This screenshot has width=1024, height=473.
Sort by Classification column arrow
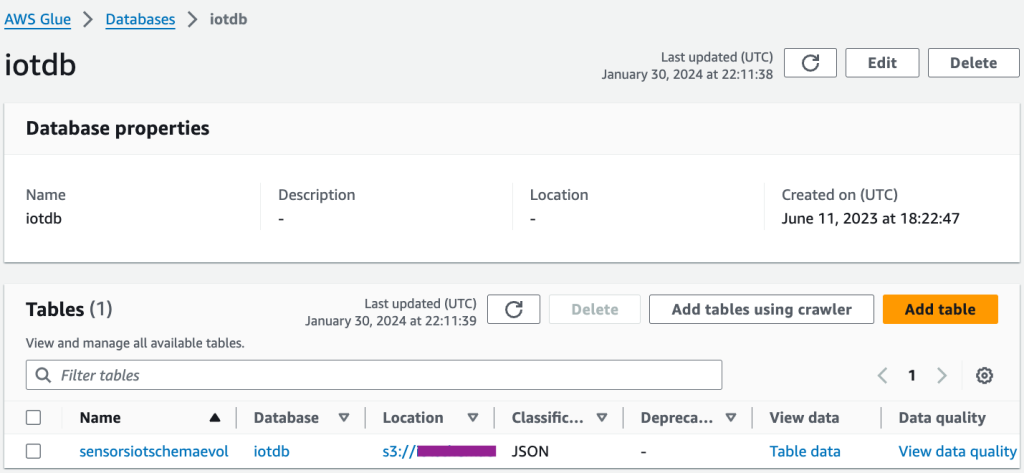coord(602,418)
